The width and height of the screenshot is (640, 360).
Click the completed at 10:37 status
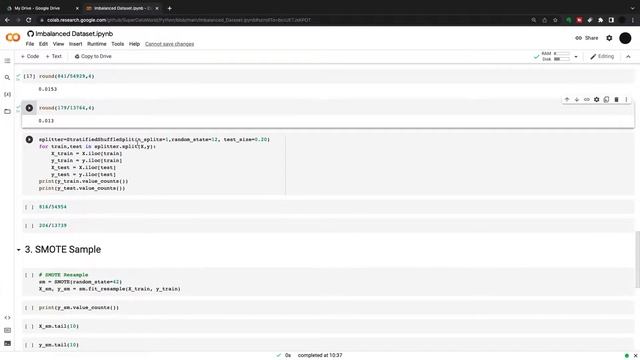click(x=320, y=356)
